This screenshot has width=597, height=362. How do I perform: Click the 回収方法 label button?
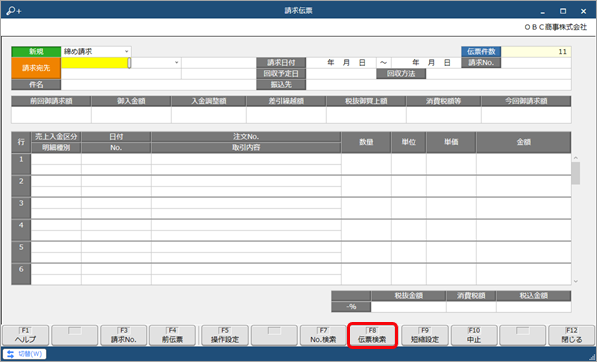(x=401, y=74)
